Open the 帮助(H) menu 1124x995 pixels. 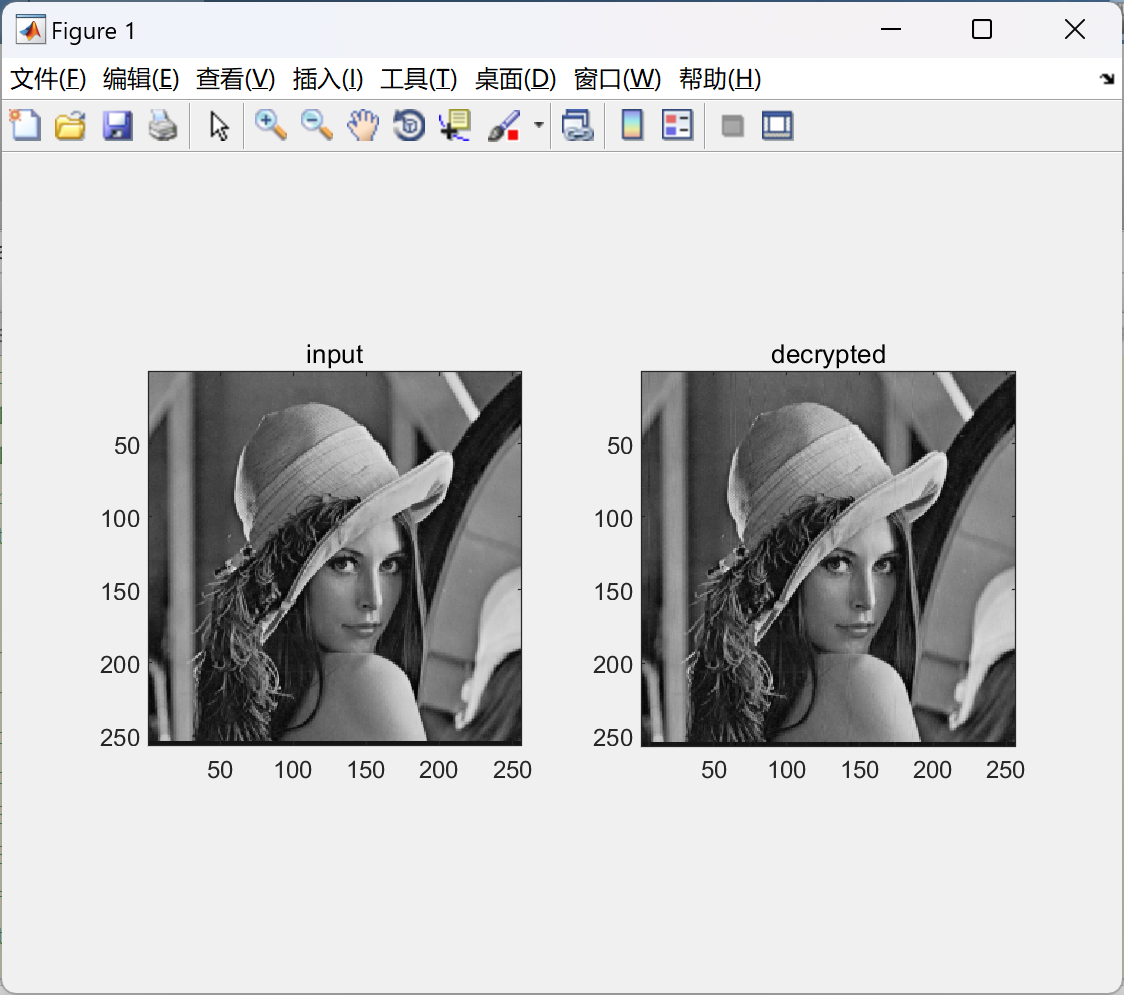[720, 79]
